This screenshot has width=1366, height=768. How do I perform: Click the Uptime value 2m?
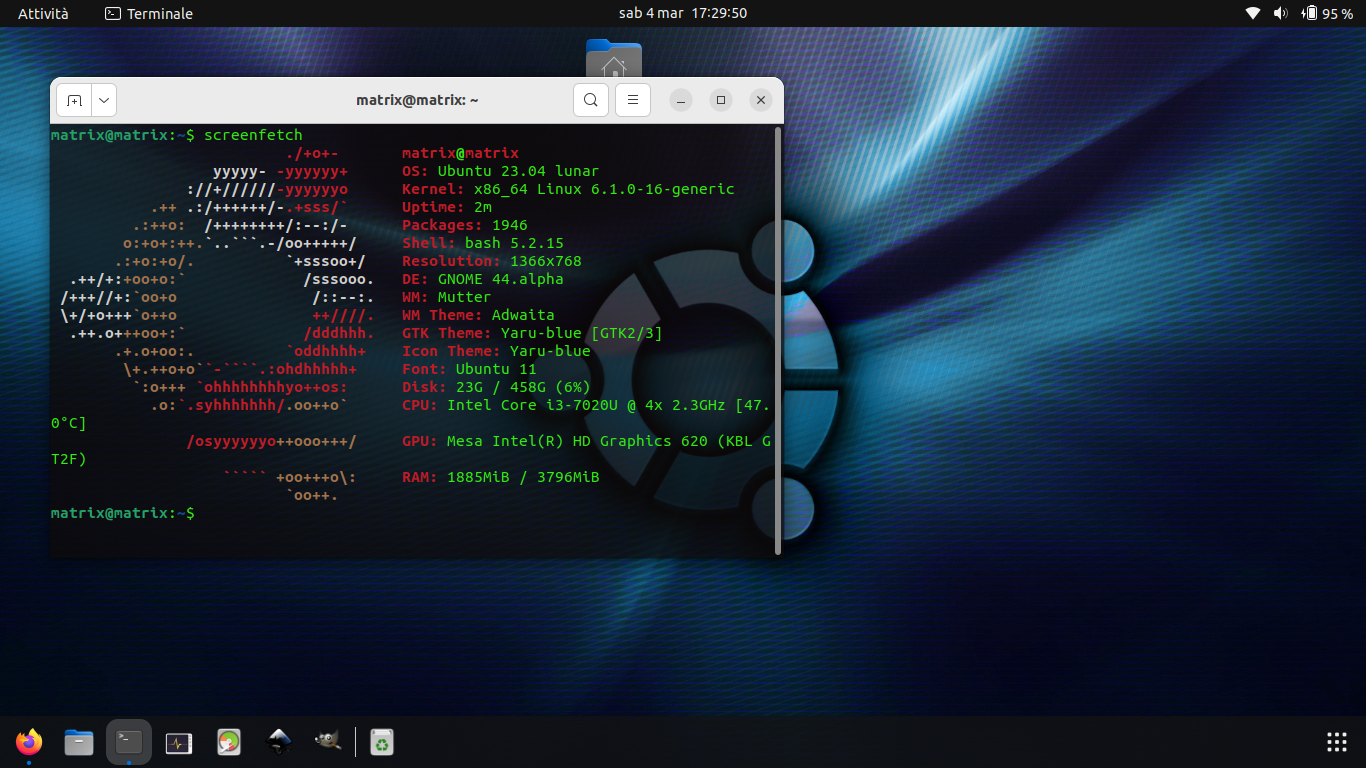(482, 207)
